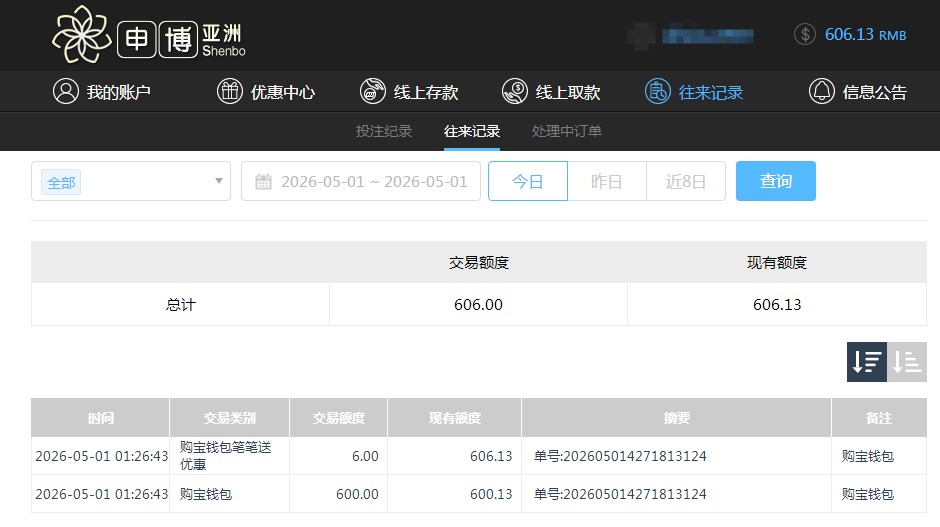Click the 606.13 RMB balance
This screenshot has height=527, width=940.
[865, 35]
